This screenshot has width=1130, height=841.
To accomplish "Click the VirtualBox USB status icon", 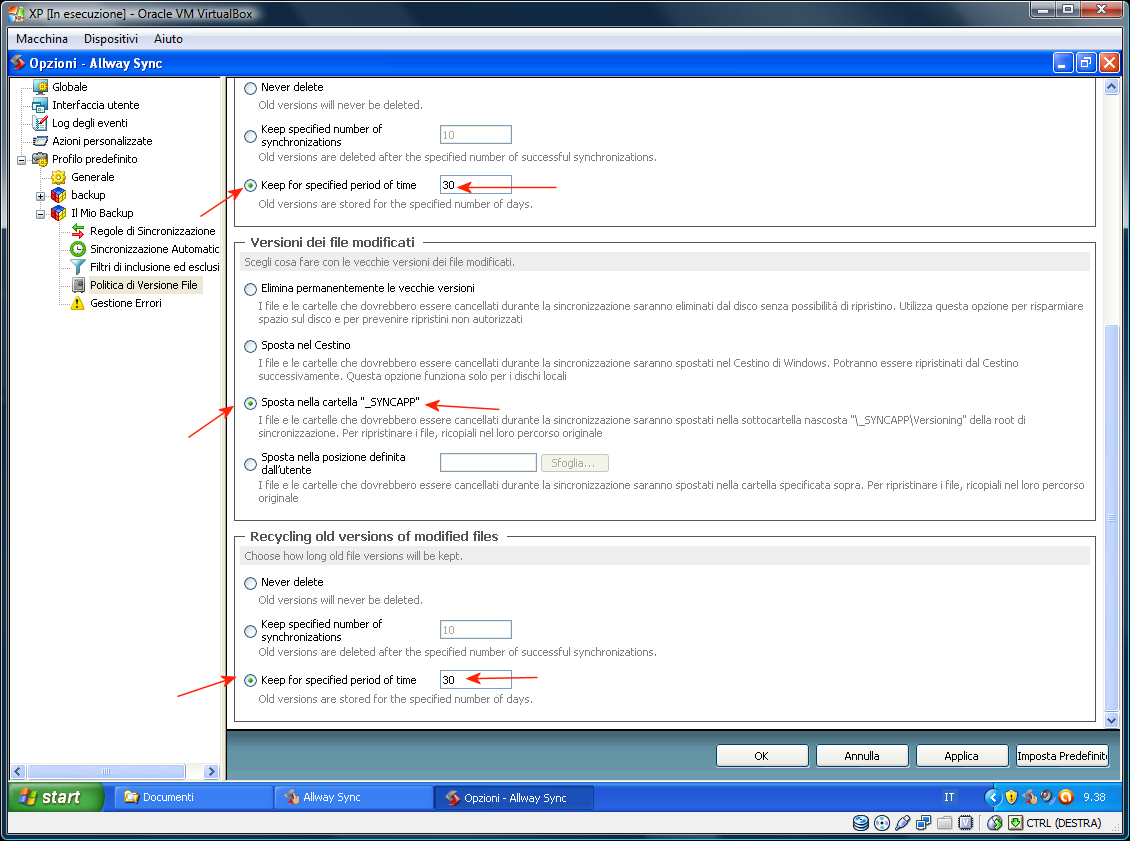I will click(902, 823).
